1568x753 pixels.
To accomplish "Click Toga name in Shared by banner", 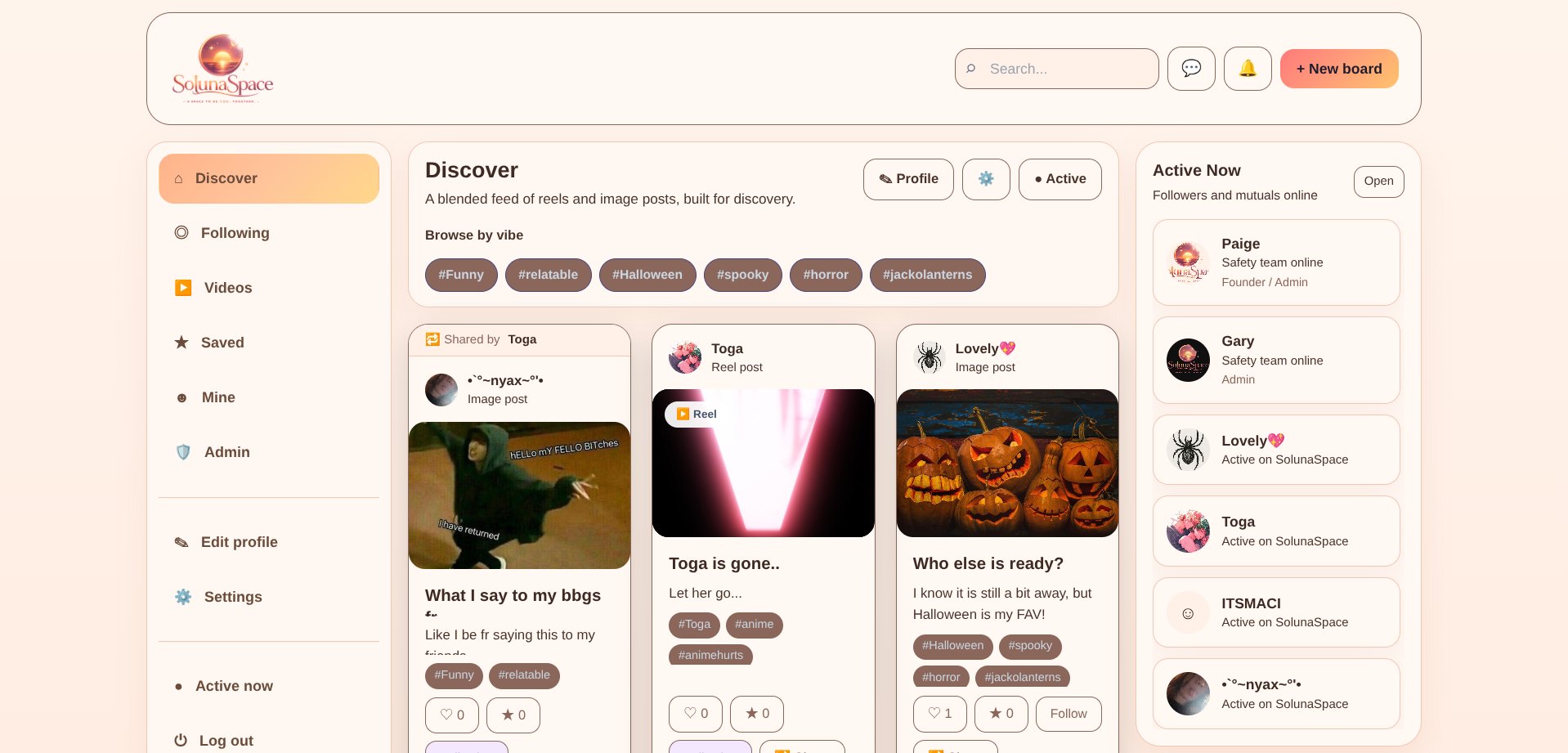I will click(x=522, y=339).
